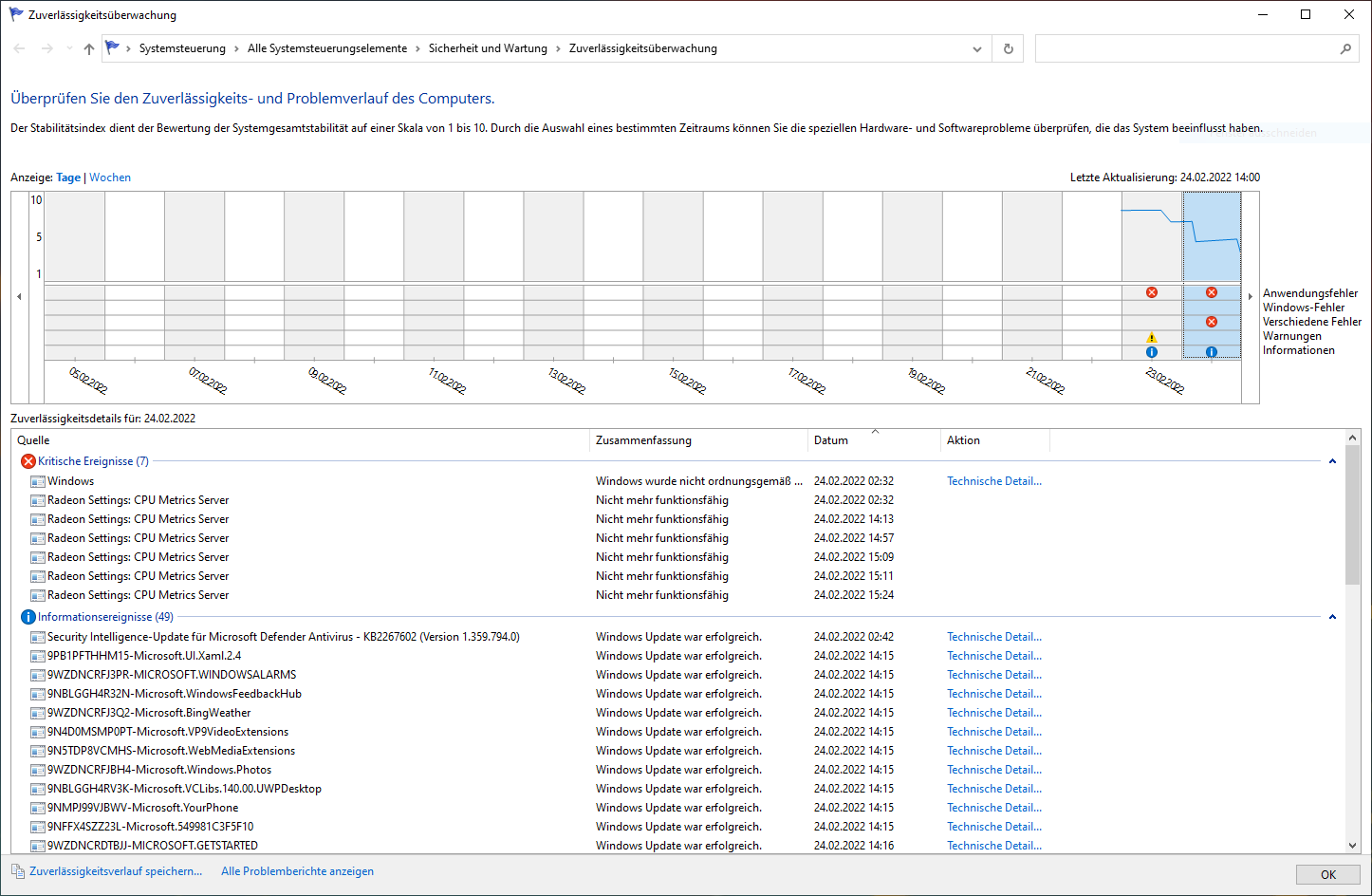Open Alle Problemberichte anzeigen link
This screenshot has height=896, width=1372.
pos(298,871)
